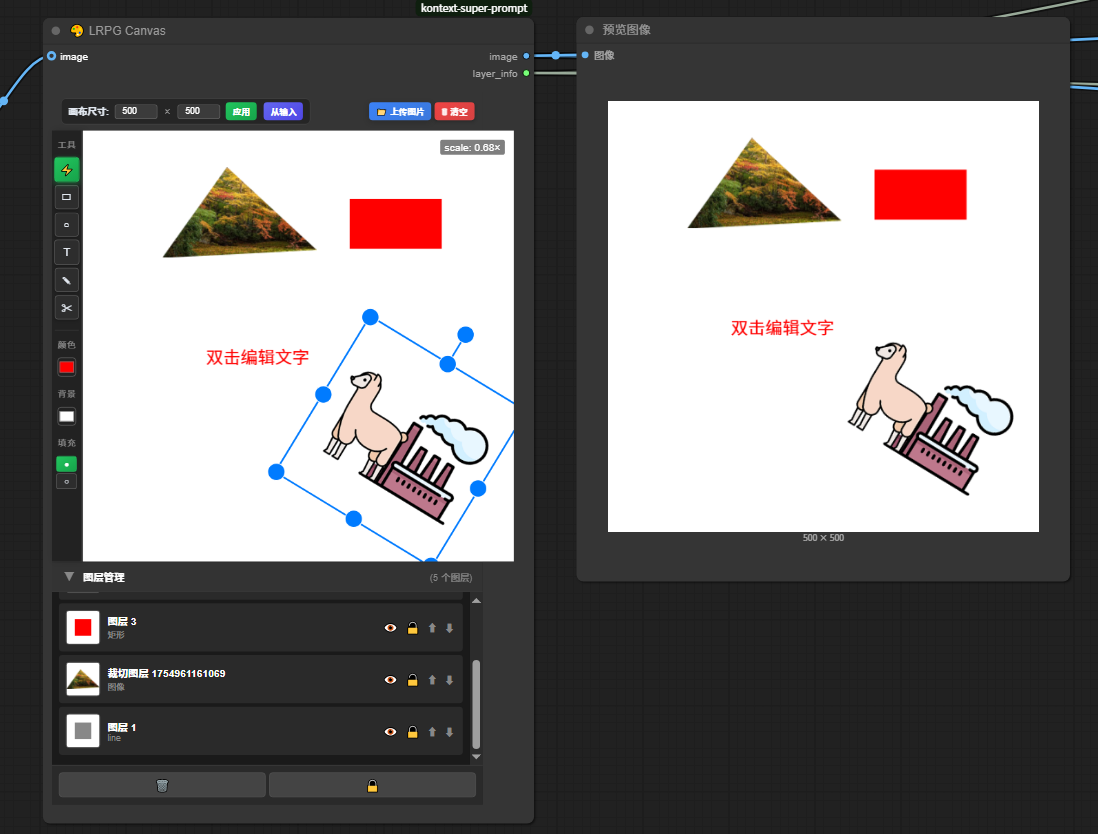The height and width of the screenshot is (834, 1098).
Task: Select the pencil freehand draw tool
Action: point(67,280)
